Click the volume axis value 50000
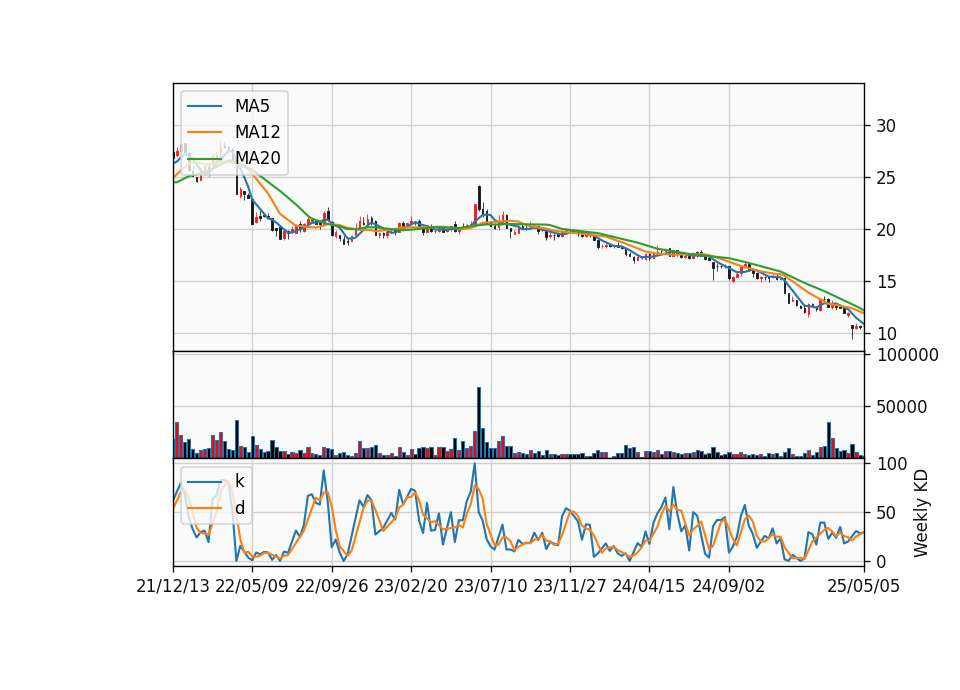The width and height of the screenshot is (960, 690). (x=901, y=407)
